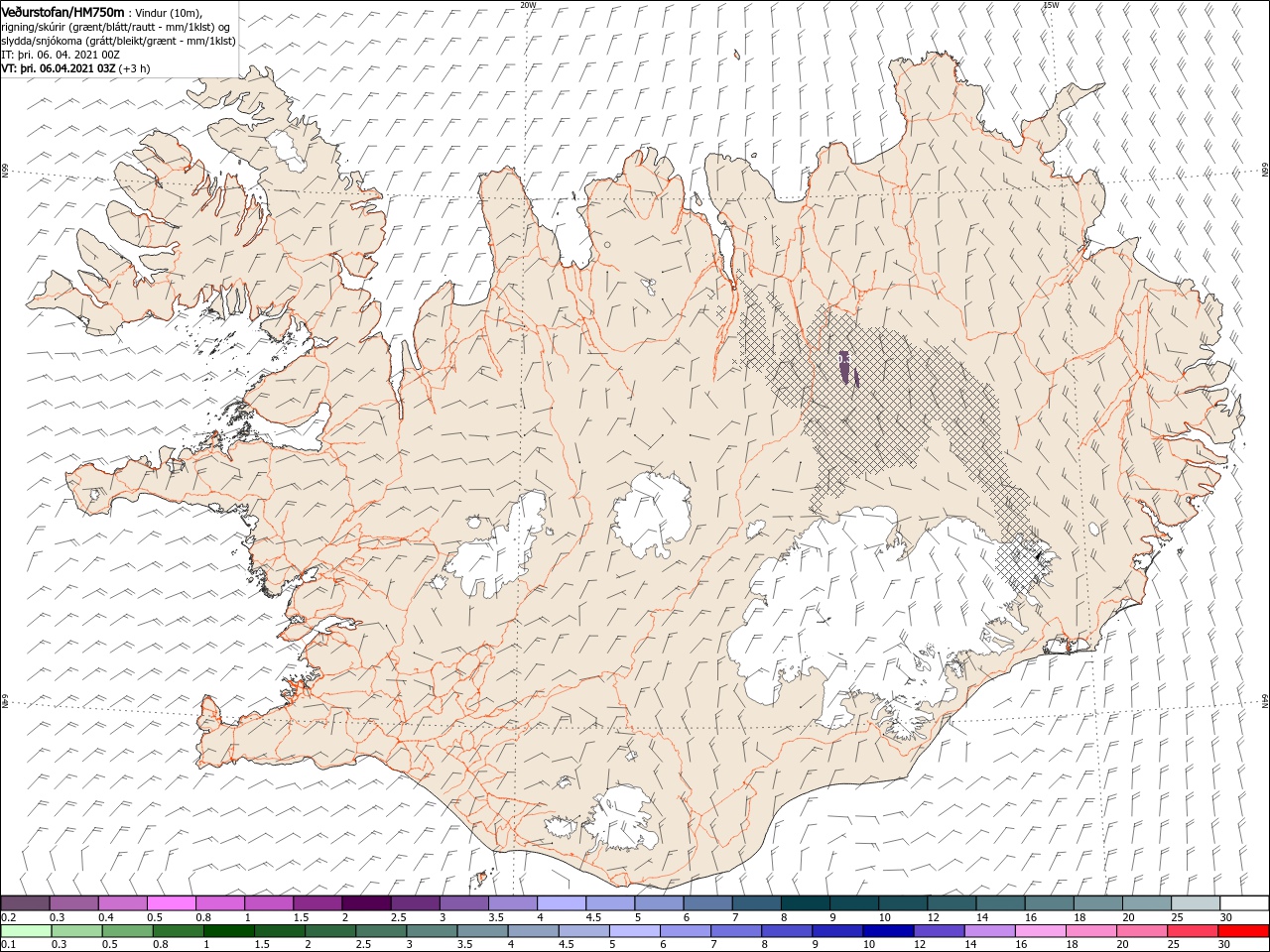Click the light grey 25 snow scale swatch
The image size is (1270, 952).
pos(1196,902)
